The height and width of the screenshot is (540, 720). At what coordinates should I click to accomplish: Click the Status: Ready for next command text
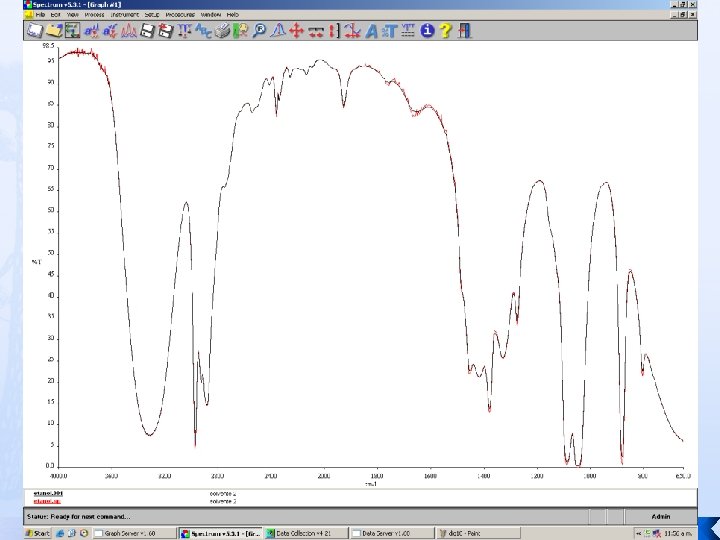[x=79, y=517]
